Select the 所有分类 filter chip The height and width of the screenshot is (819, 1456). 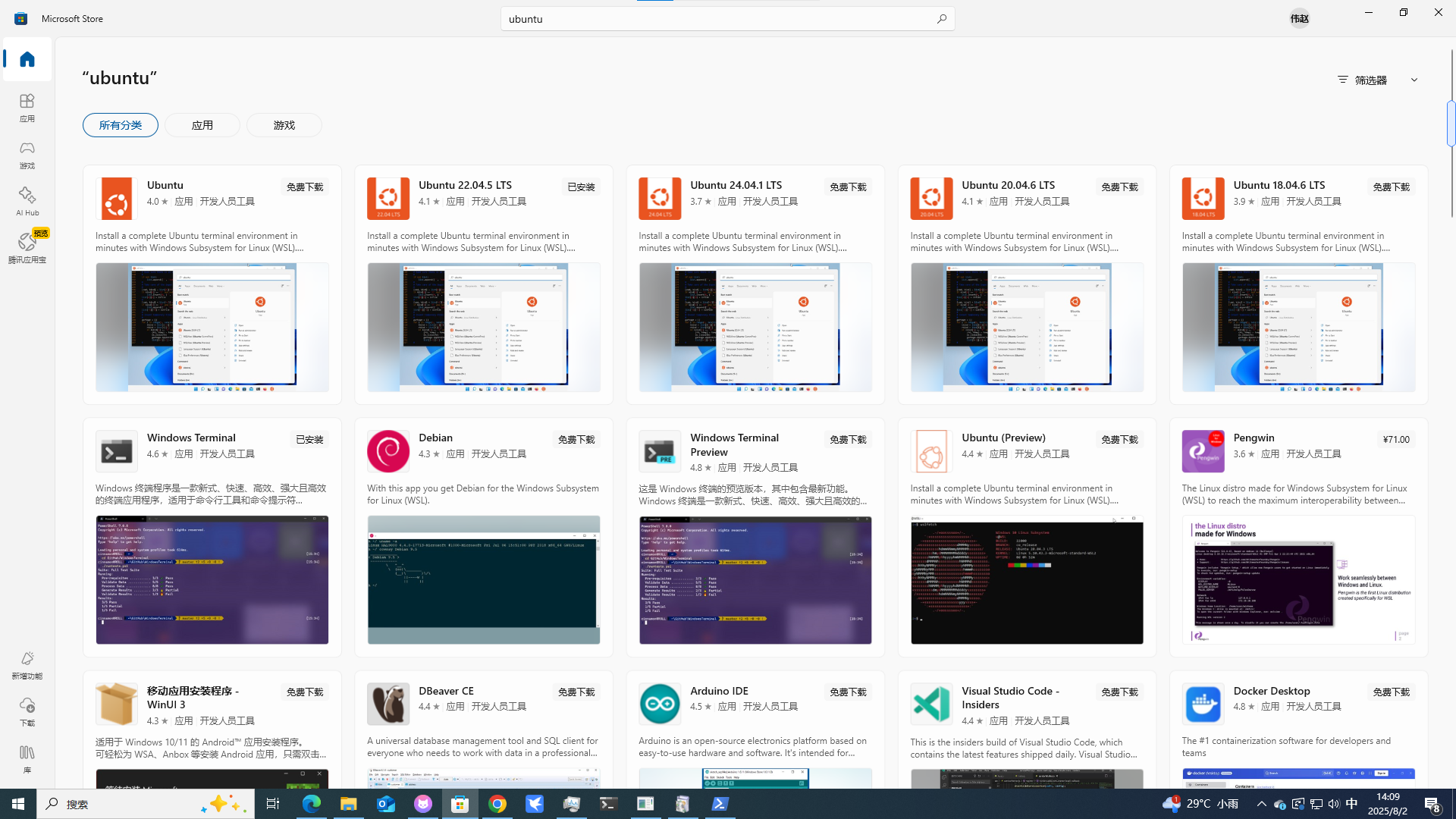pos(120,124)
